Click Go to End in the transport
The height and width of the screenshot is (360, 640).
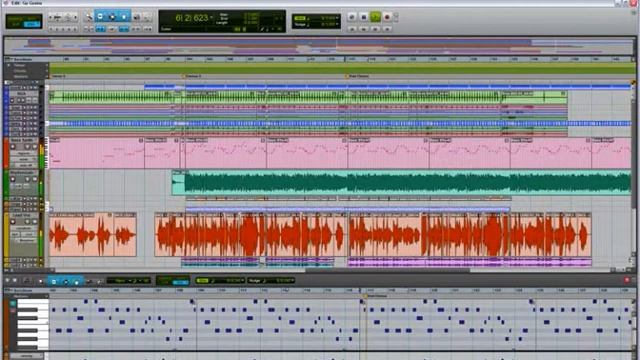(387, 29)
